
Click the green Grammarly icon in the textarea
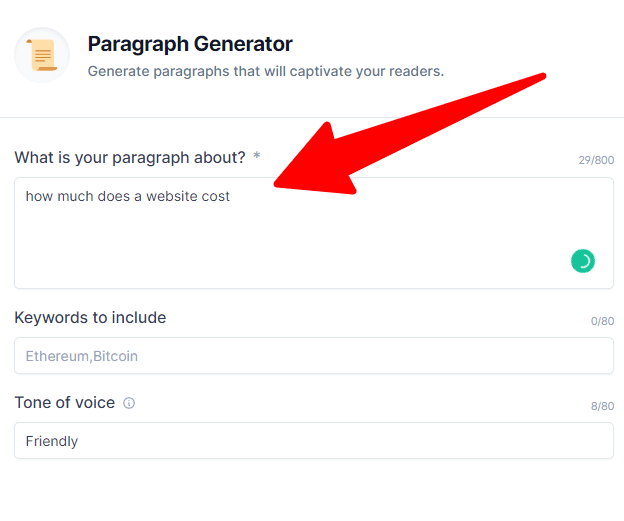[582, 261]
